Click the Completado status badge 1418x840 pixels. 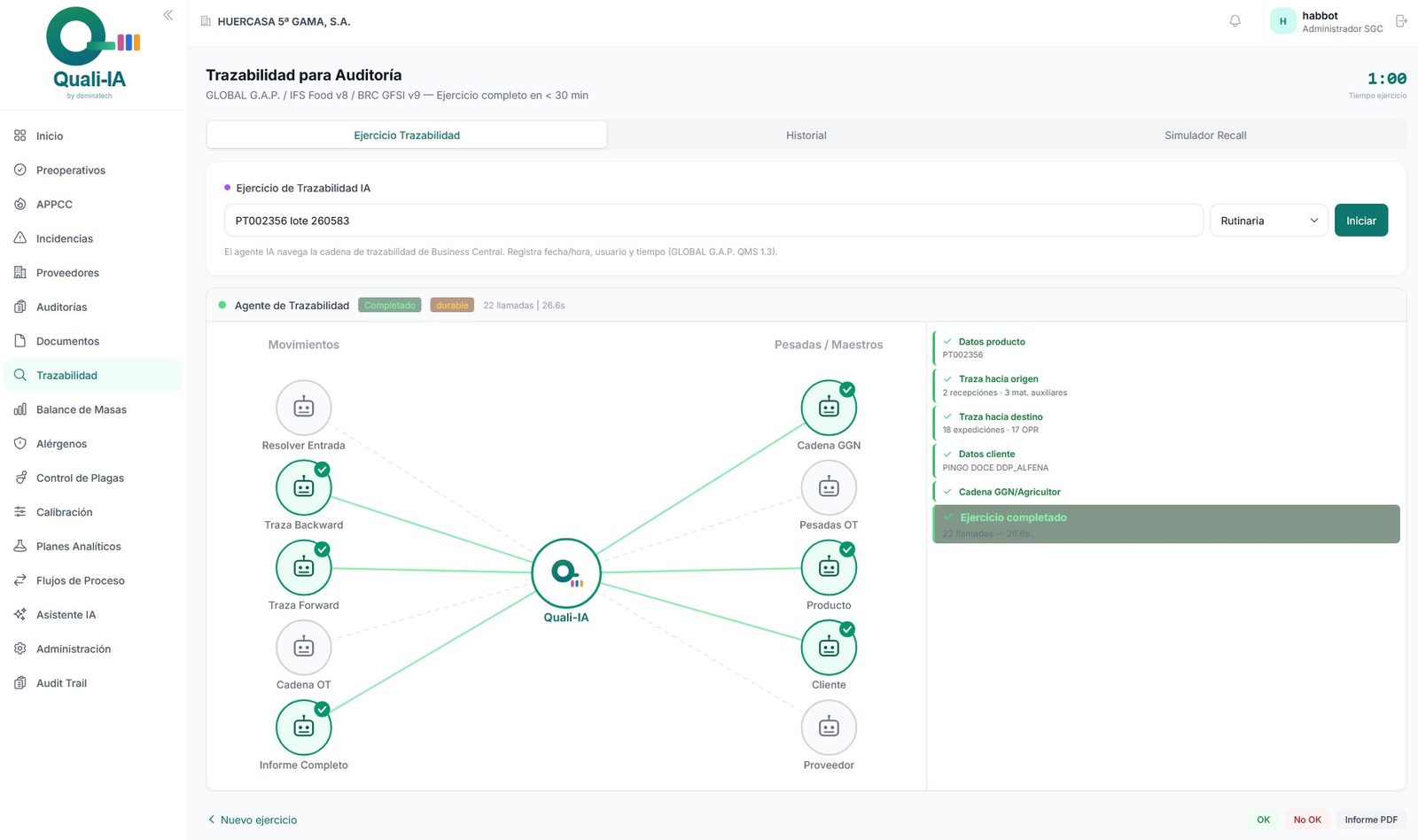[390, 306]
